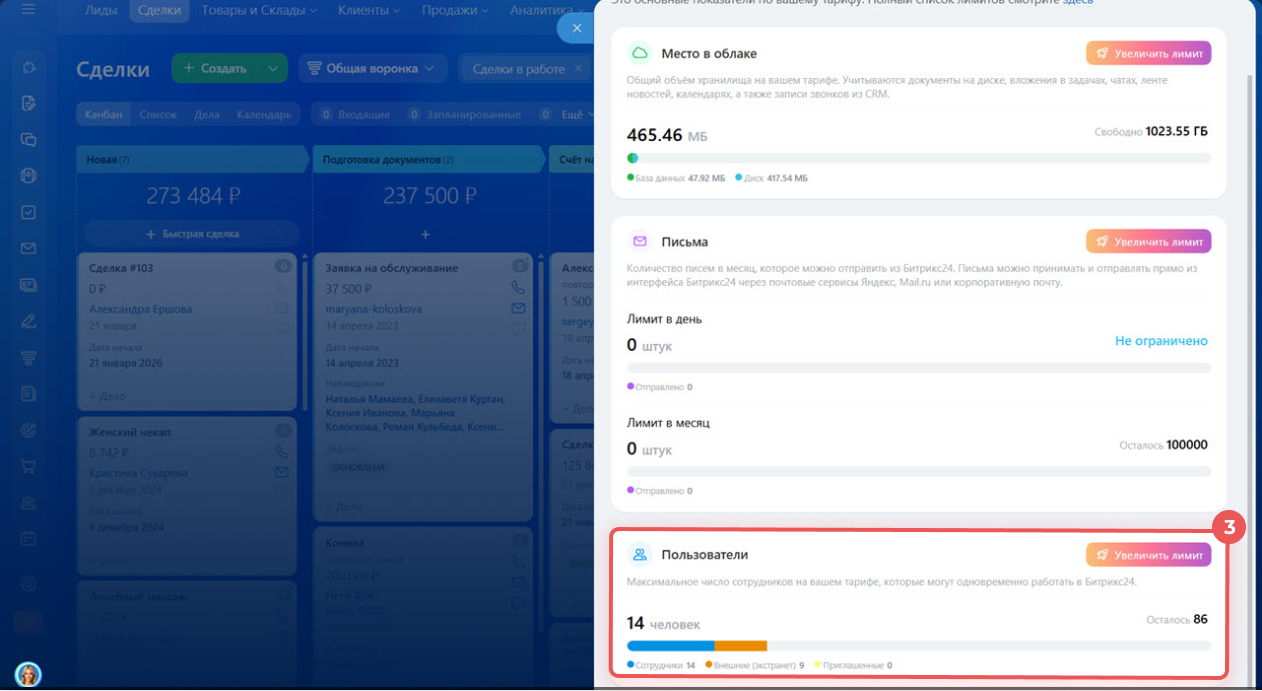Image resolution: width=1262 pixels, height=691 pixels.
Task: Open the calendar icon in the left sidebar
Action: 29,538
